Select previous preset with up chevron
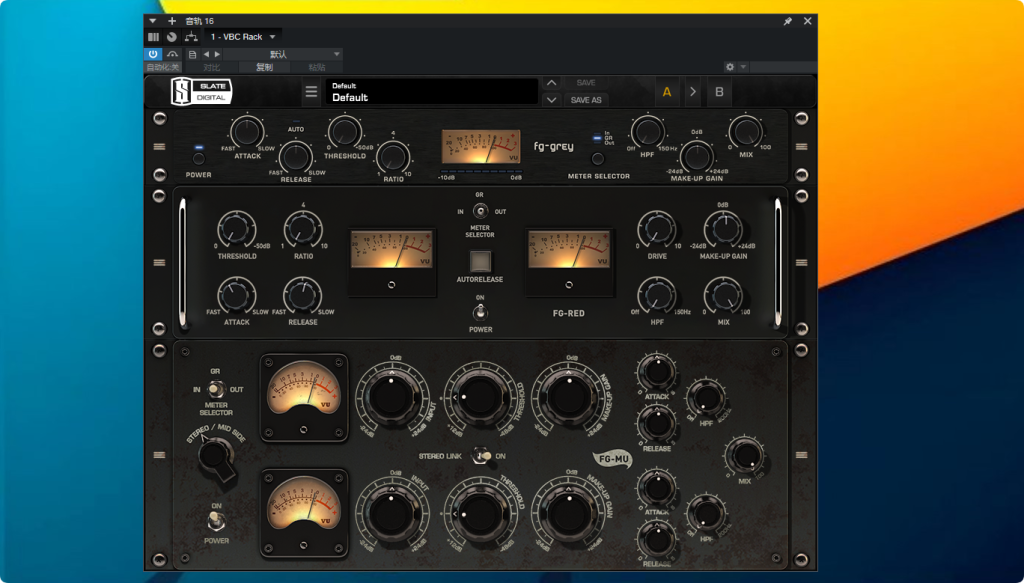Screen dimensions: 1024x583 (x=552, y=83)
